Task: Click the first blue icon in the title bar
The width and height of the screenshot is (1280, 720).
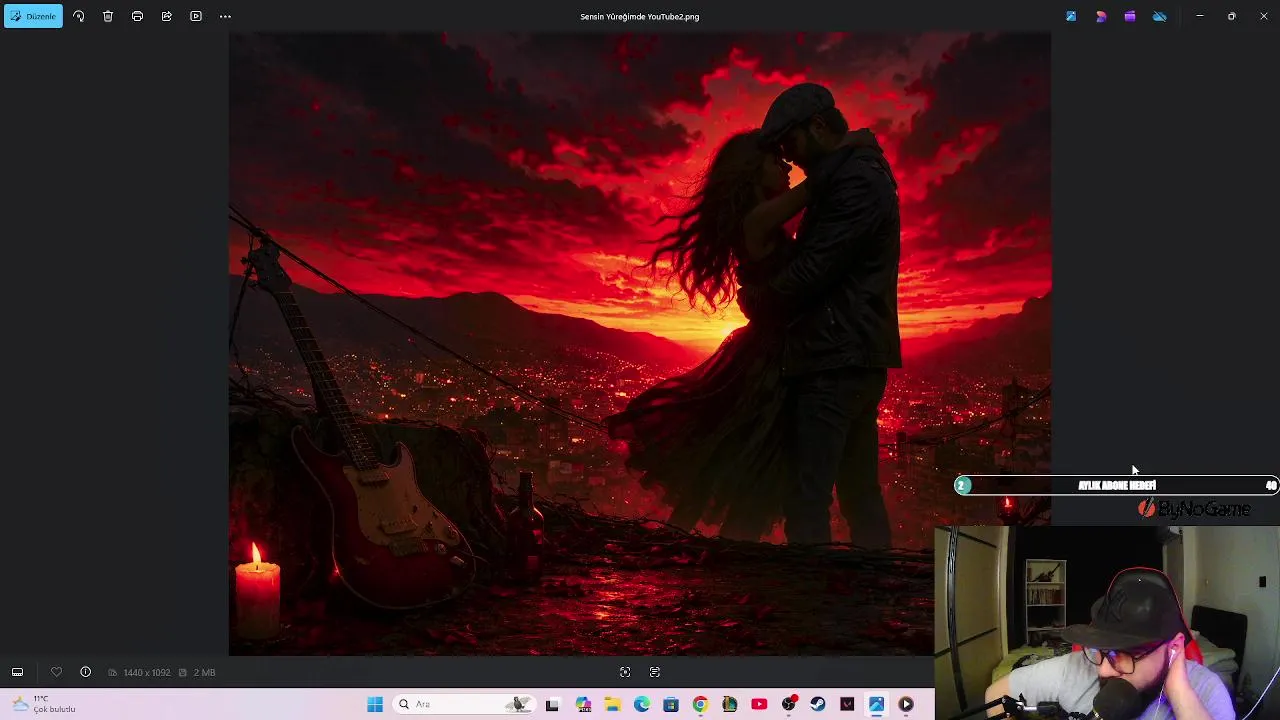Action: [x=1071, y=16]
